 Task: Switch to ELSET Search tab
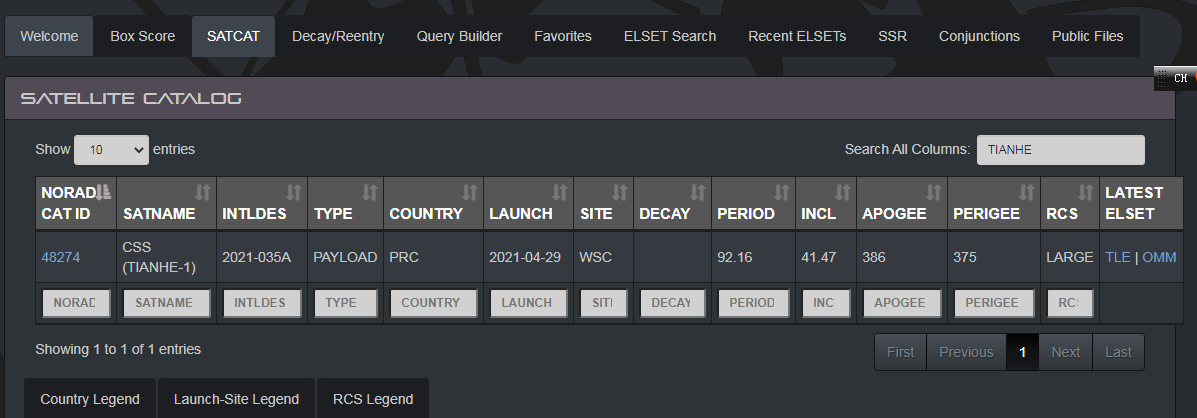tap(669, 36)
